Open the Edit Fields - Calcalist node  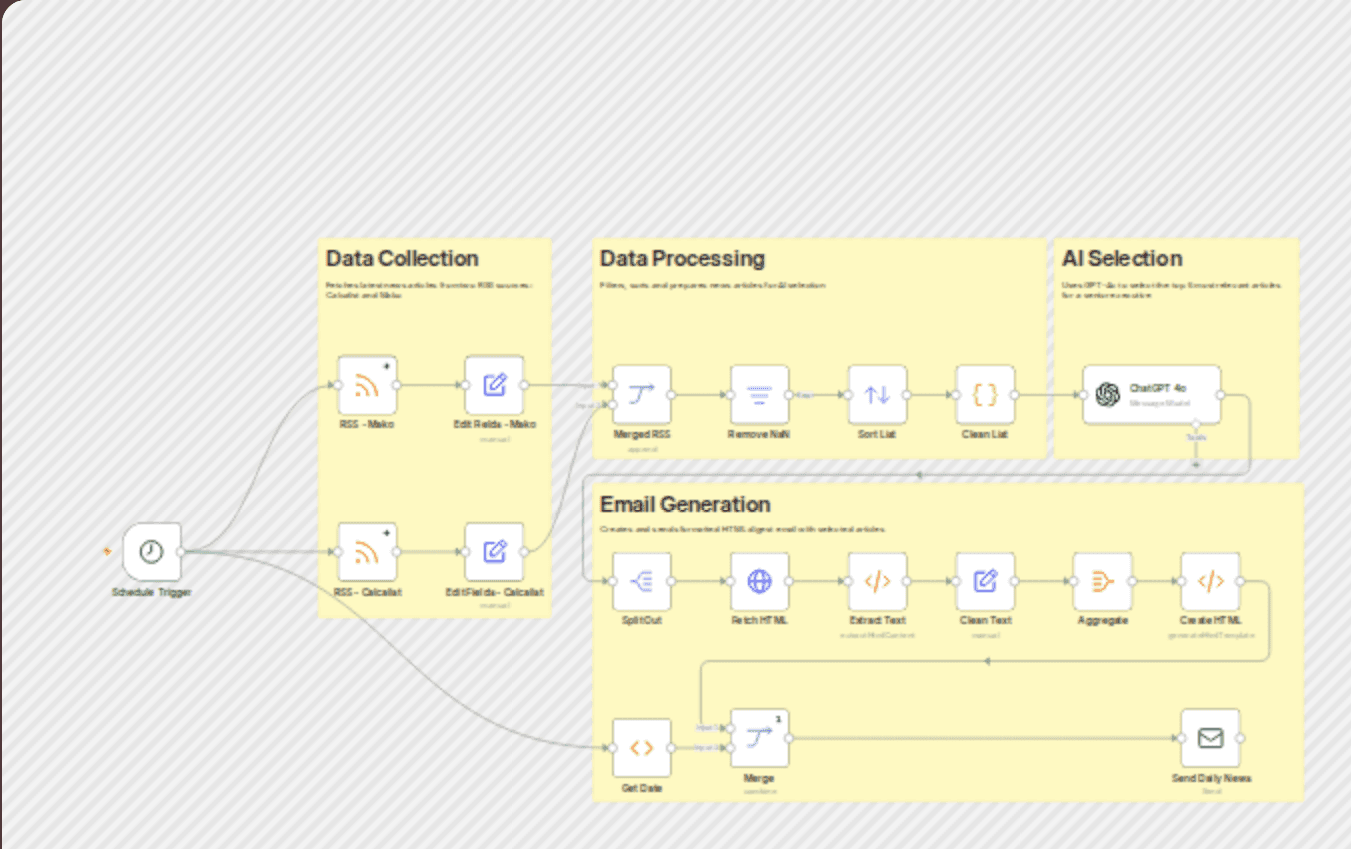[494, 552]
